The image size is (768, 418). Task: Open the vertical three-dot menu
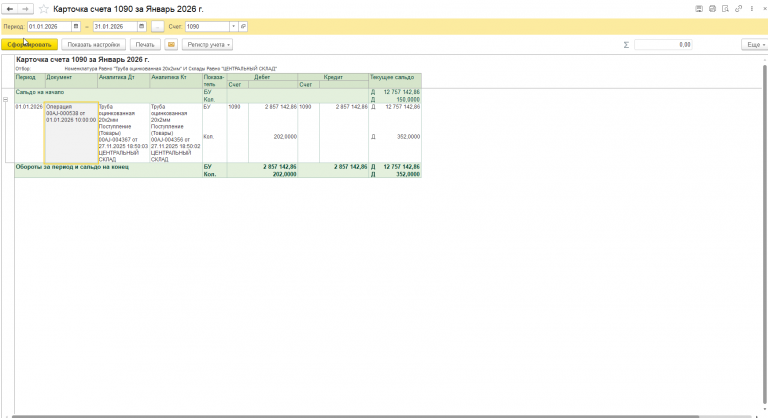(752, 9)
